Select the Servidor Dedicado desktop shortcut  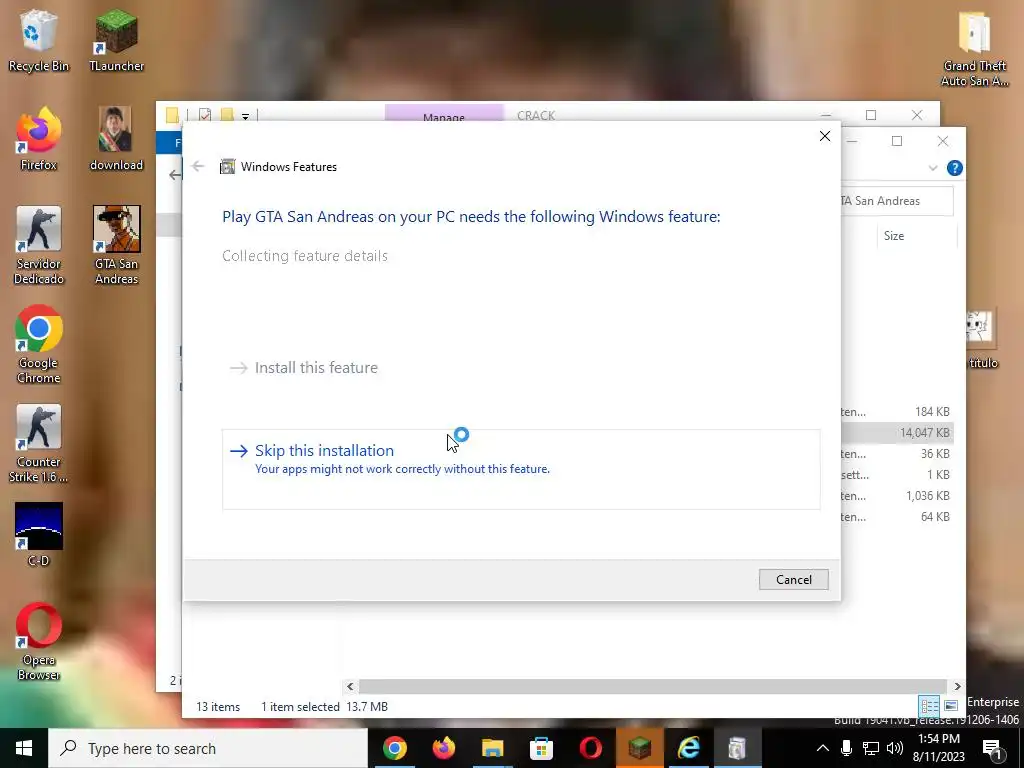pos(39,246)
